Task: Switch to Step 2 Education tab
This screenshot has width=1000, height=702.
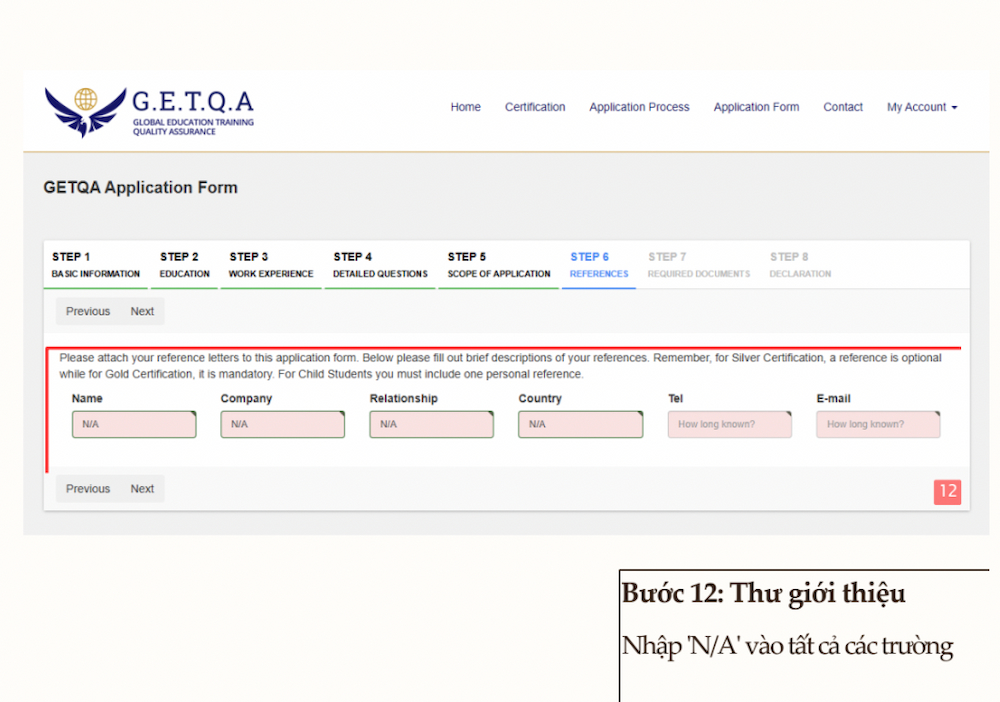Action: (x=185, y=265)
